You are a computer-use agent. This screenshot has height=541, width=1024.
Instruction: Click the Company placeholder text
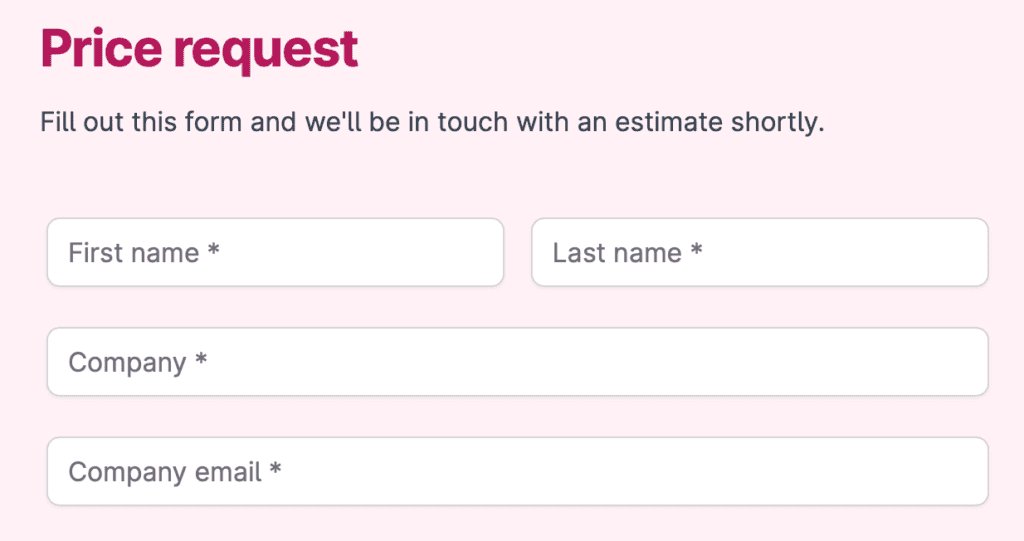(x=127, y=362)
